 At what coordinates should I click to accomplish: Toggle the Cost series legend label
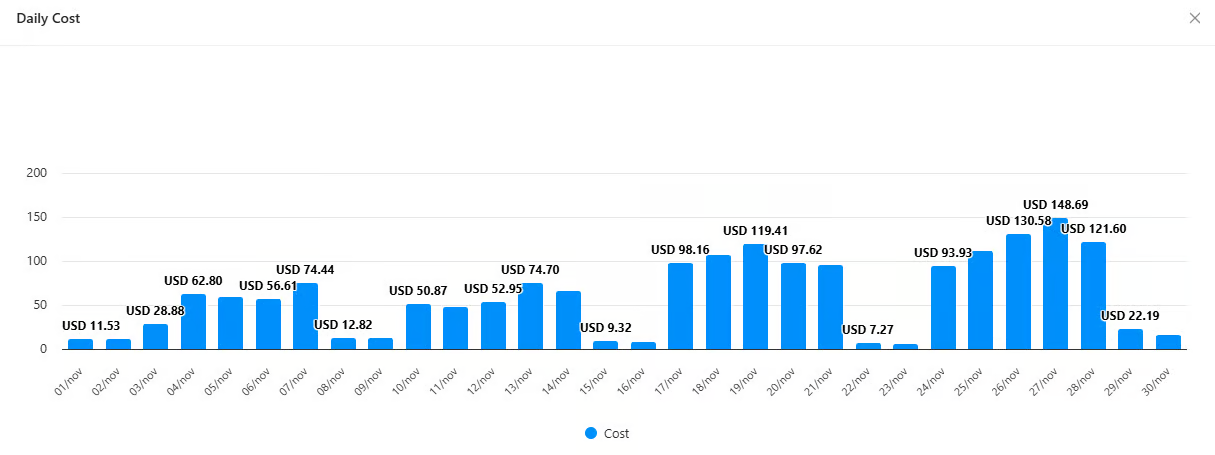click(616, 433)
